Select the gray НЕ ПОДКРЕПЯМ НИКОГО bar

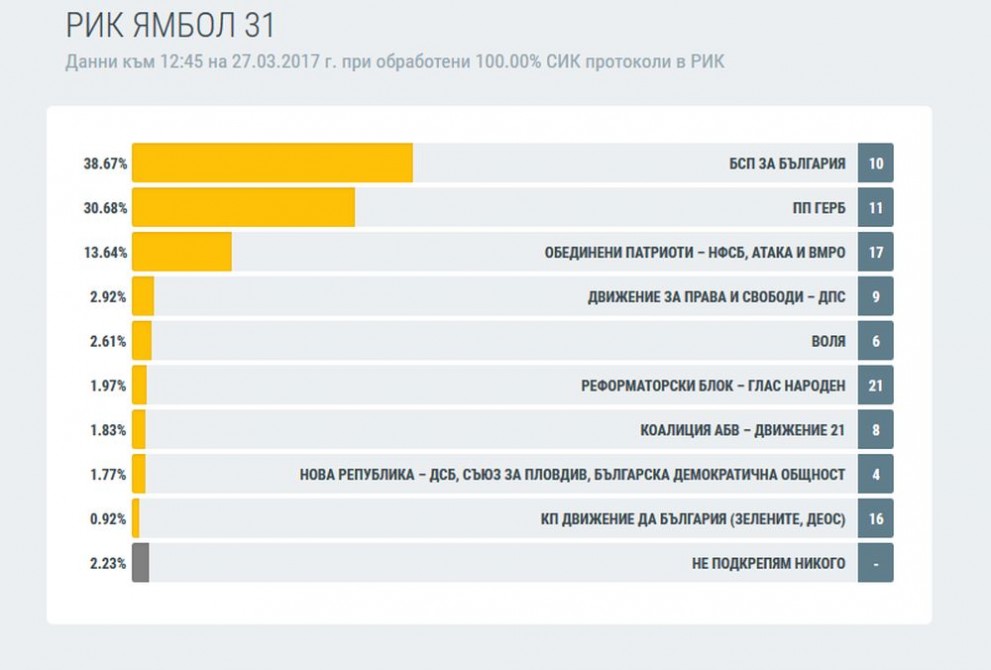point(140,563)
